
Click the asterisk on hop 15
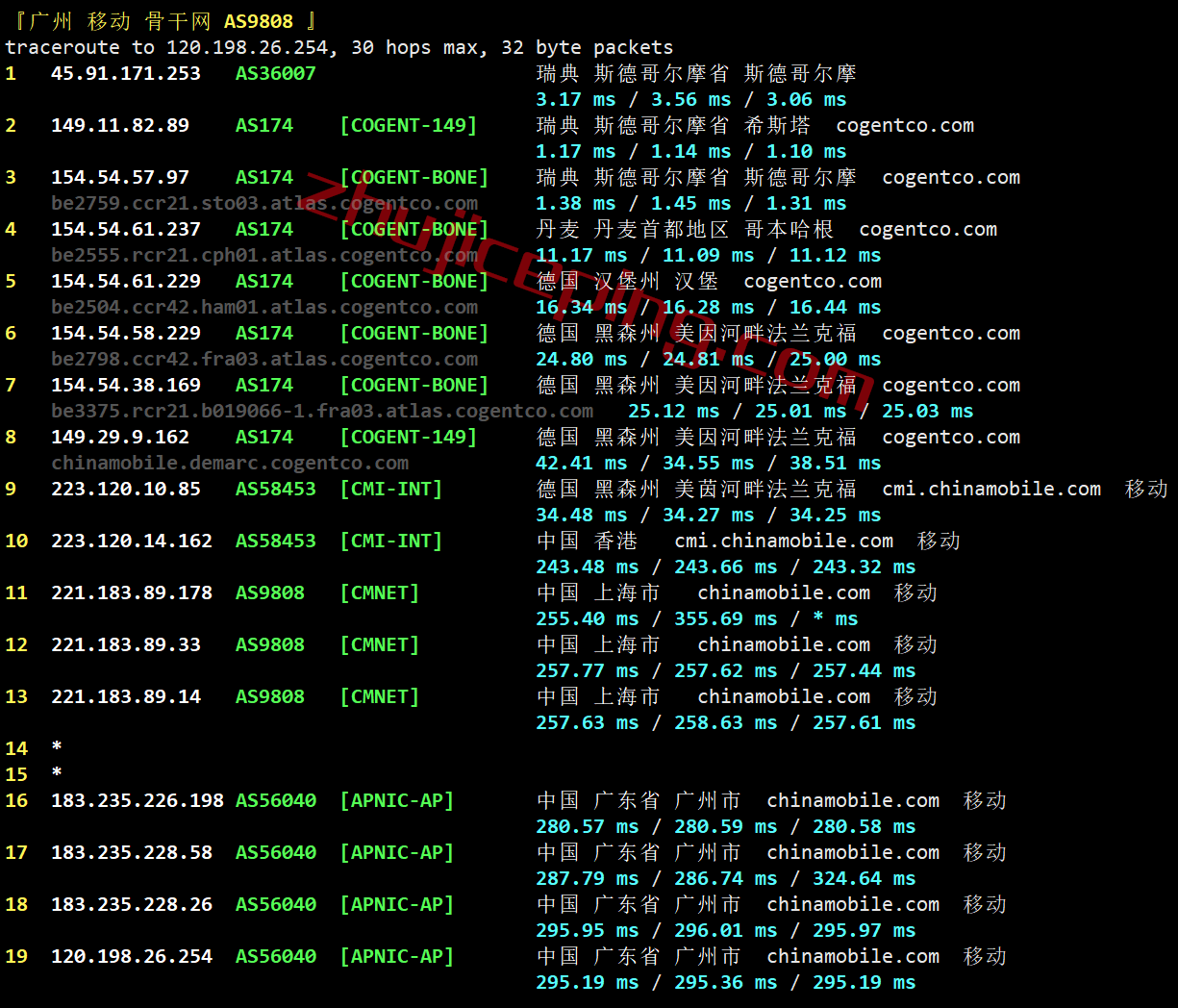pos(57,773)
